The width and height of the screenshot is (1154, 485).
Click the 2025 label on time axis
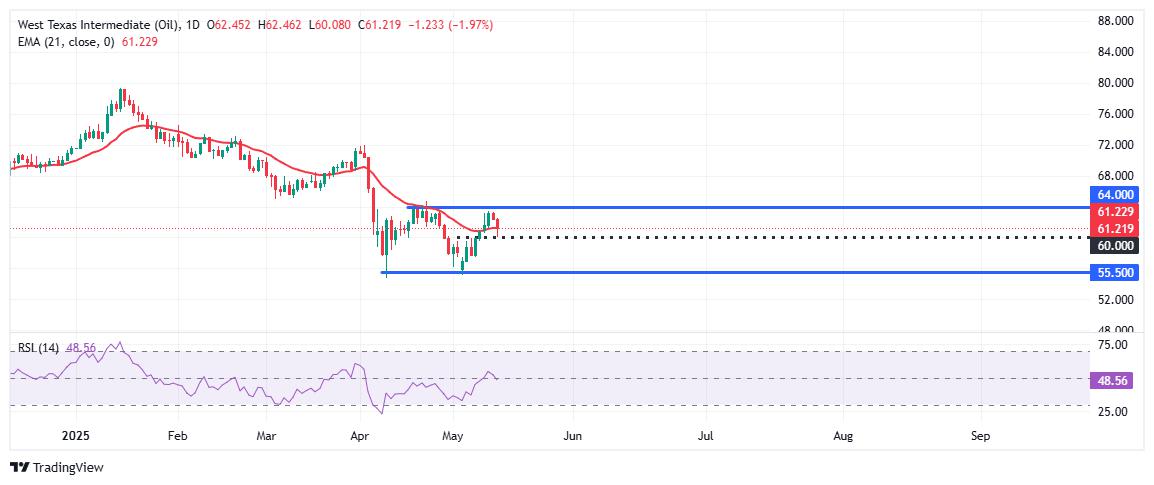pos(76,436)
